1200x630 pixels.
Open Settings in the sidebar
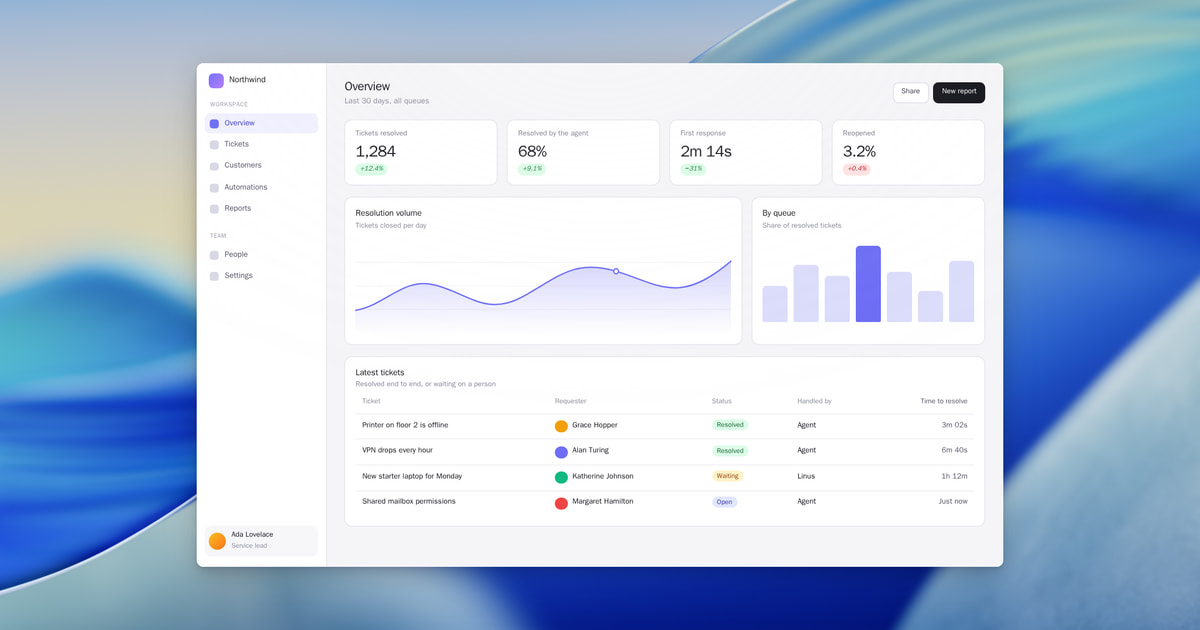pyautogui.click(x=261, y=275)
